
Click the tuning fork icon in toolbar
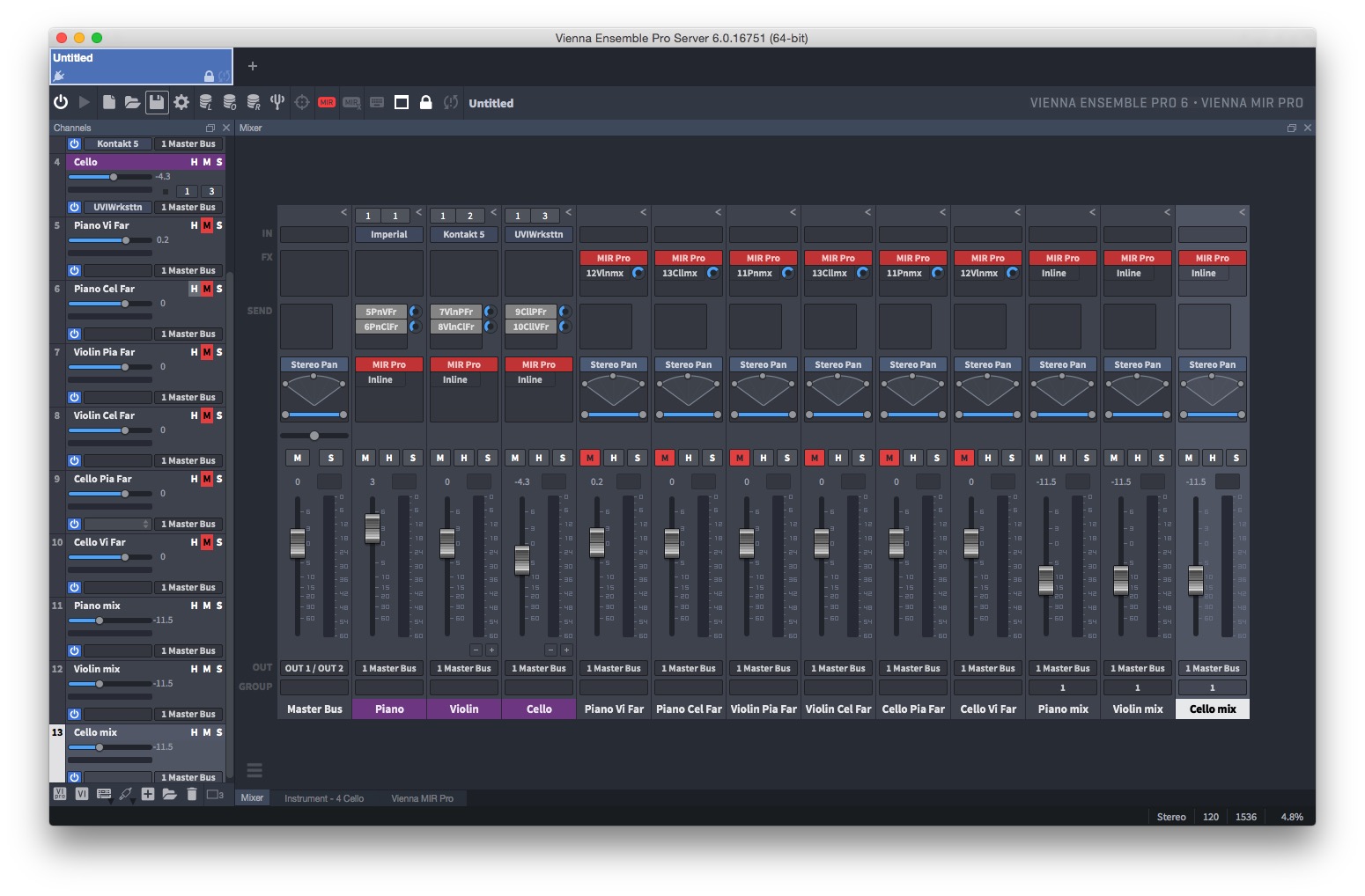pos(277,102)
